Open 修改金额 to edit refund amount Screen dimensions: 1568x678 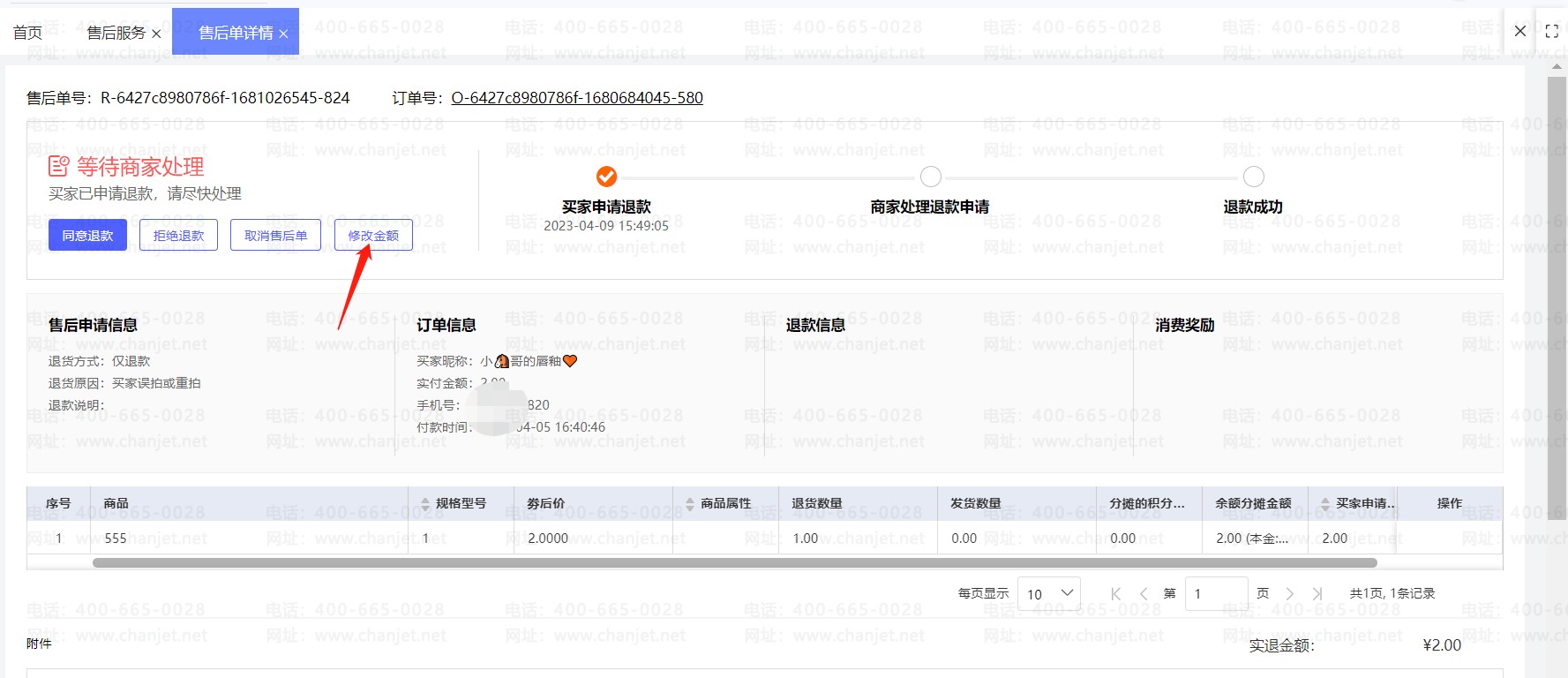pyautogui.click(x=373, y=236)
